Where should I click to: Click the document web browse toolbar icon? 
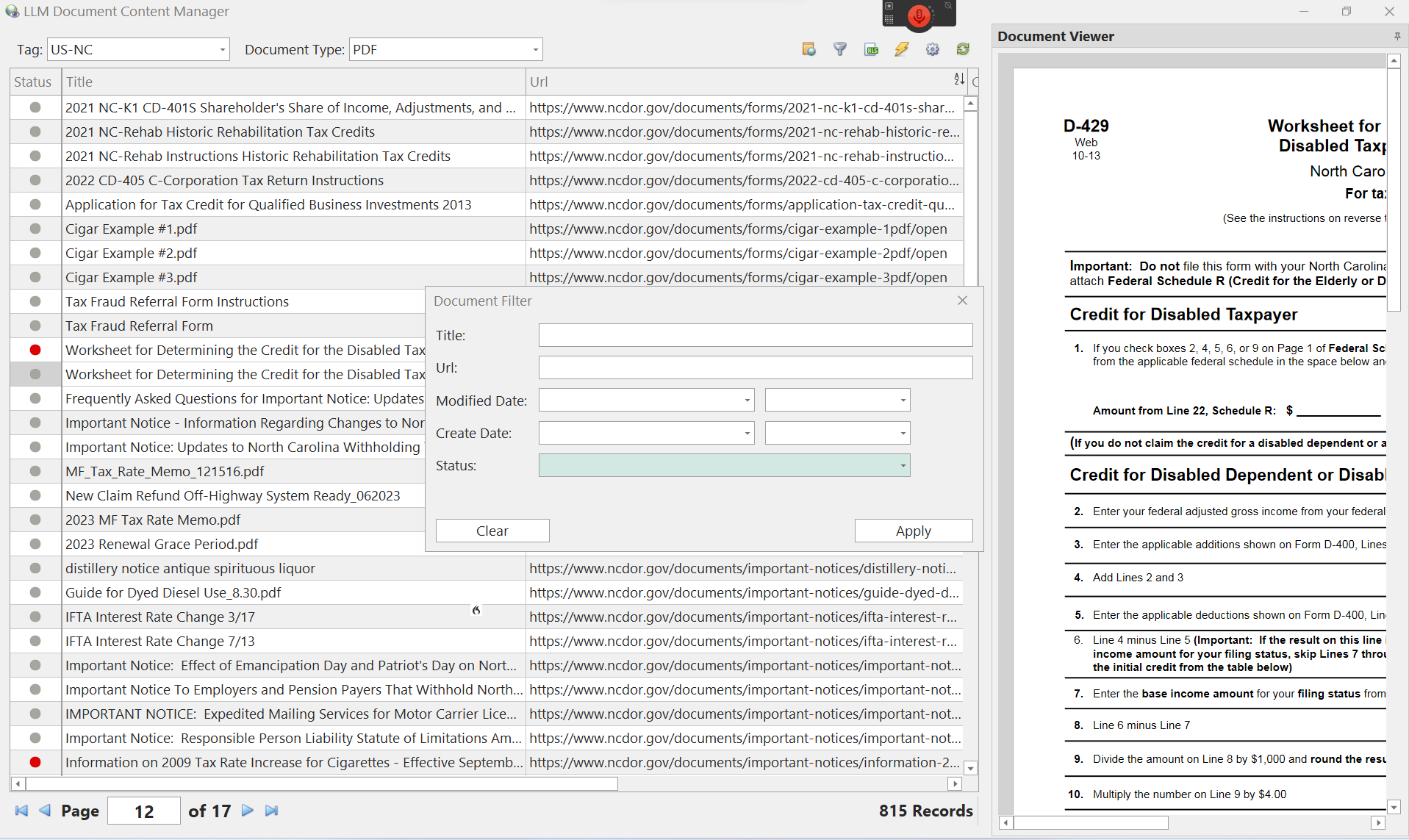(809, 49)
